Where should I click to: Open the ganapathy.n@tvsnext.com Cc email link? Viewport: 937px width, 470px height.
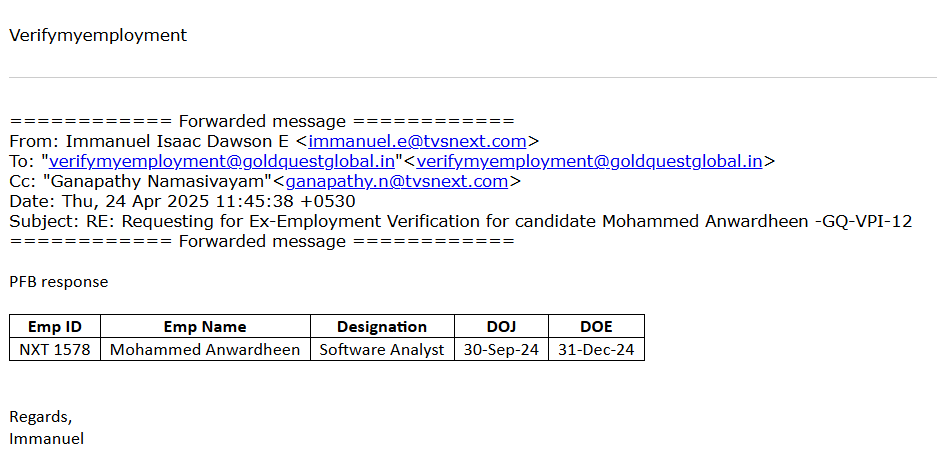pyautogui.click(x=397, y=181)
